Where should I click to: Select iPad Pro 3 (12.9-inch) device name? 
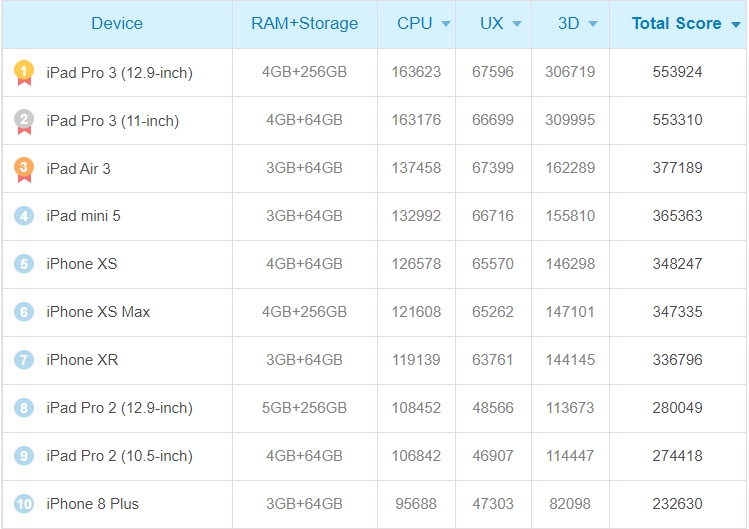click(x=119, y=73)
